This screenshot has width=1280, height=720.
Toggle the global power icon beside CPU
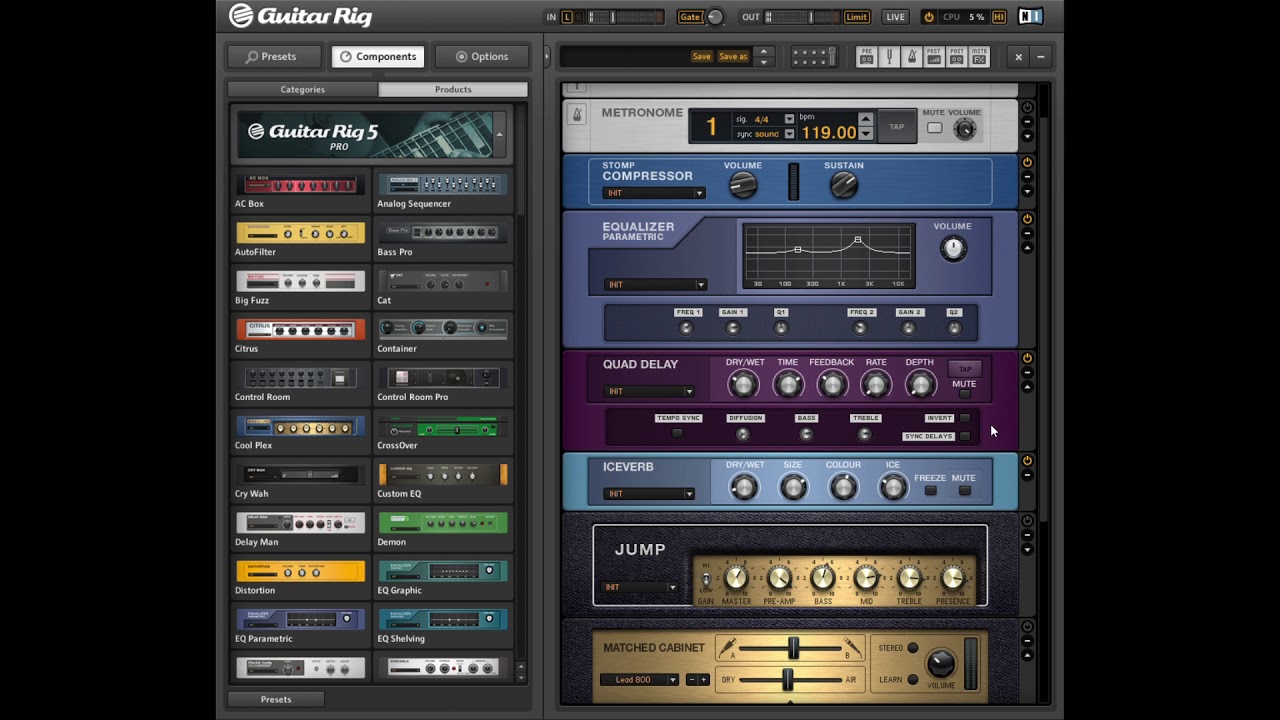pyautogui.click(x=929, y=17)
